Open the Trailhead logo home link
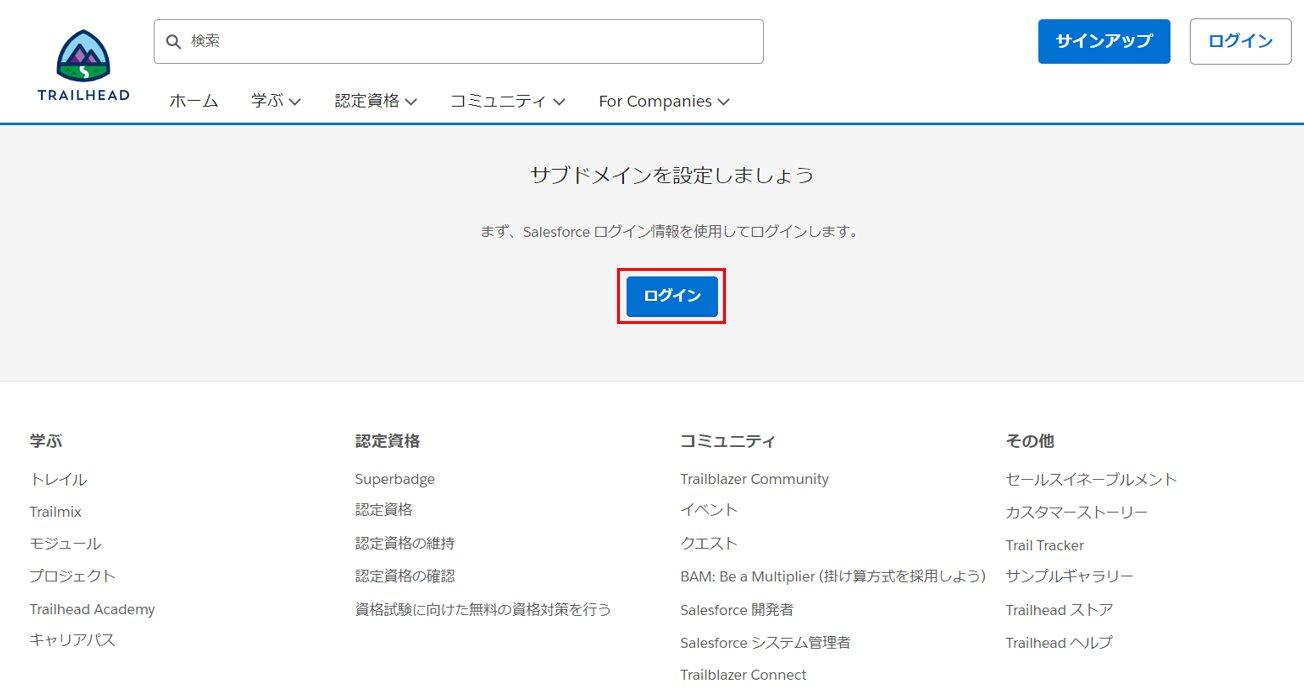Image resolution: width=1304 pixels, height=690 pixels. (x=83, y=65)
